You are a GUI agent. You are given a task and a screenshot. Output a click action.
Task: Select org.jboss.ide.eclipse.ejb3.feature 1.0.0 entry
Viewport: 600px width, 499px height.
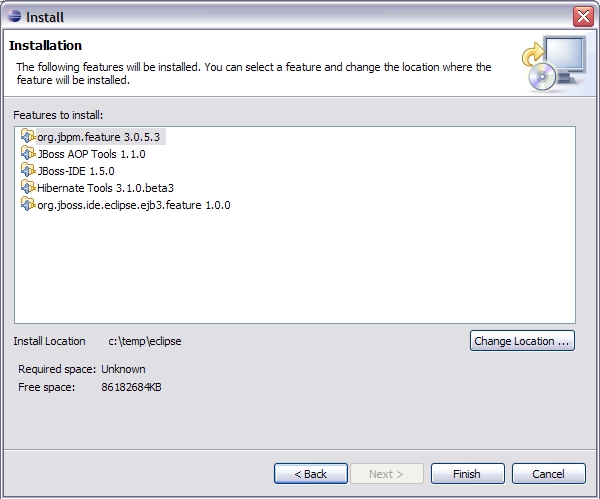tap(134, 205)
